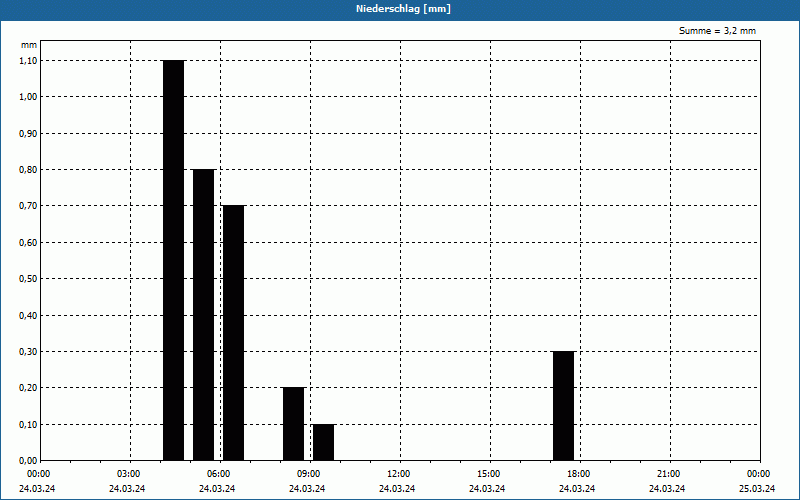Click the 09:00 time axis label
The height and width of the screenshot is (500, 800).
309,474
